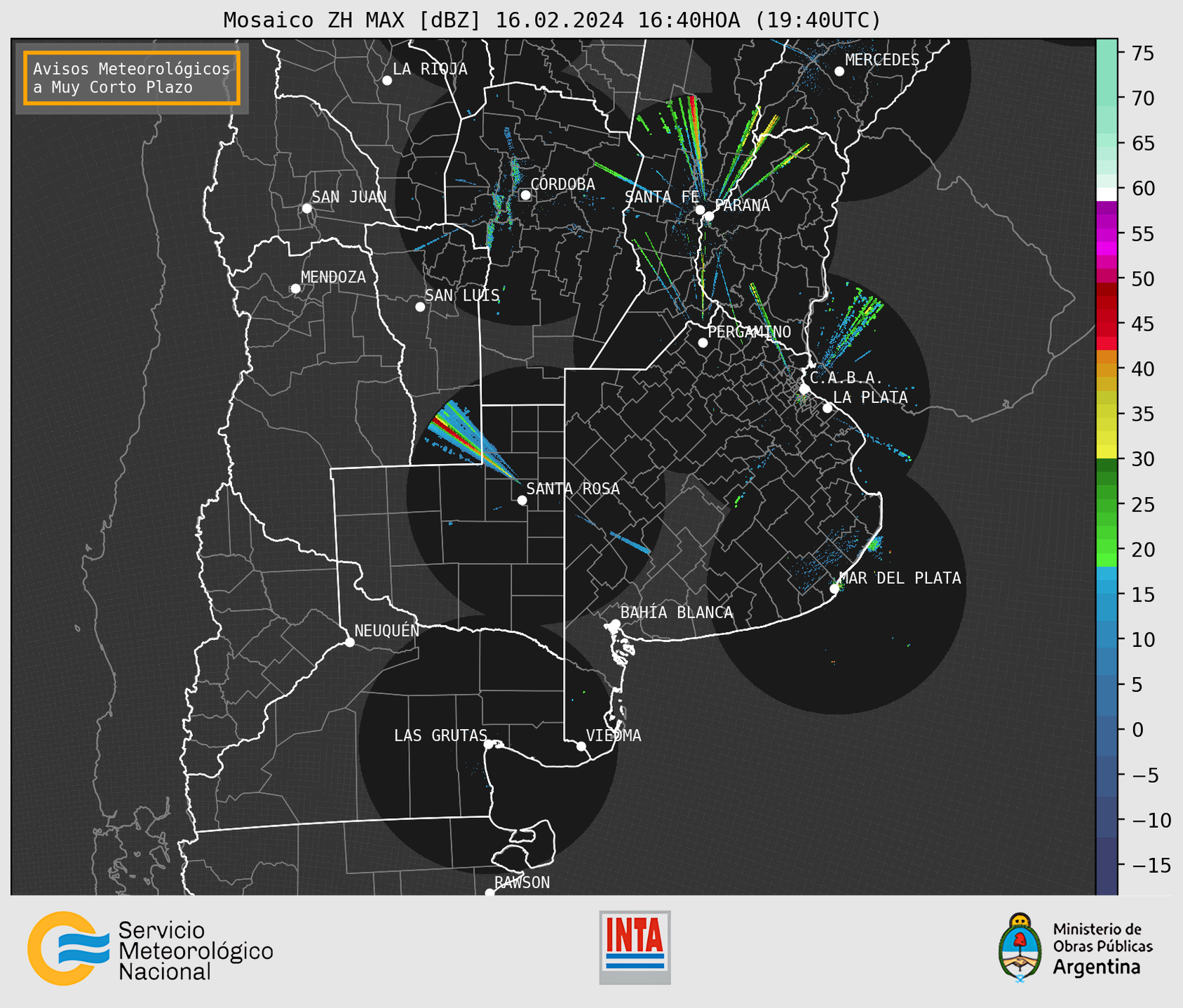Click the LA PLATA city marker

pyautogui.click(x=827, y=408)
